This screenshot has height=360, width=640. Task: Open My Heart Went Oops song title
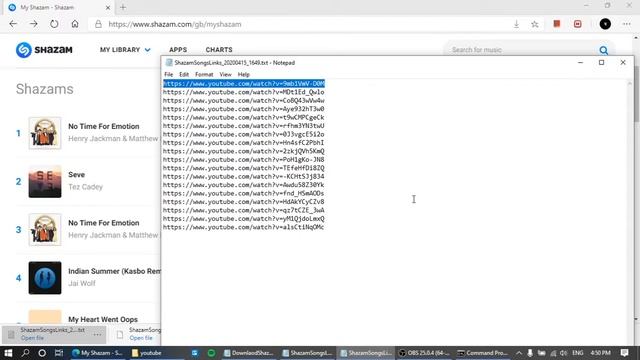[103, 320]
